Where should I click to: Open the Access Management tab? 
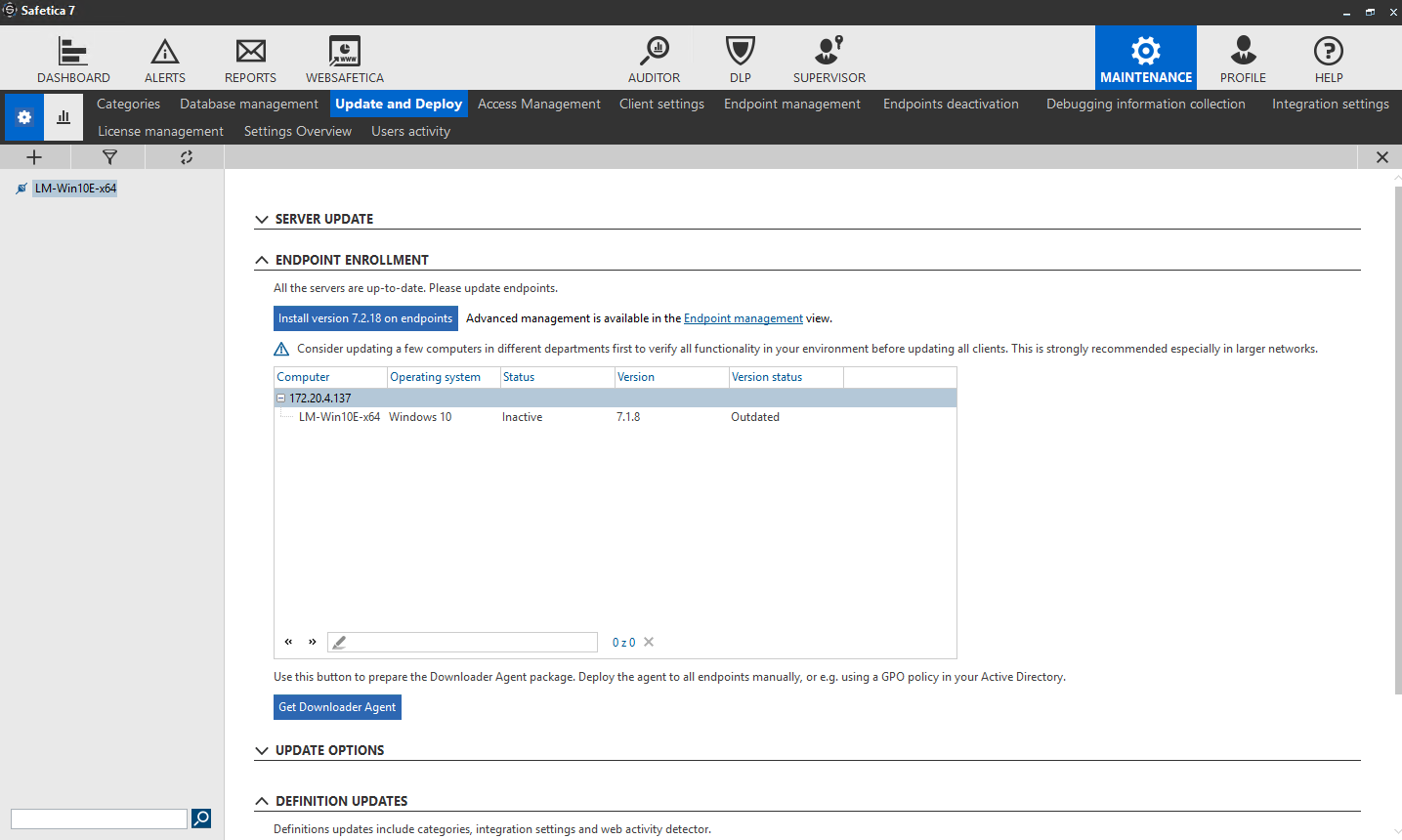pos(539,104)
